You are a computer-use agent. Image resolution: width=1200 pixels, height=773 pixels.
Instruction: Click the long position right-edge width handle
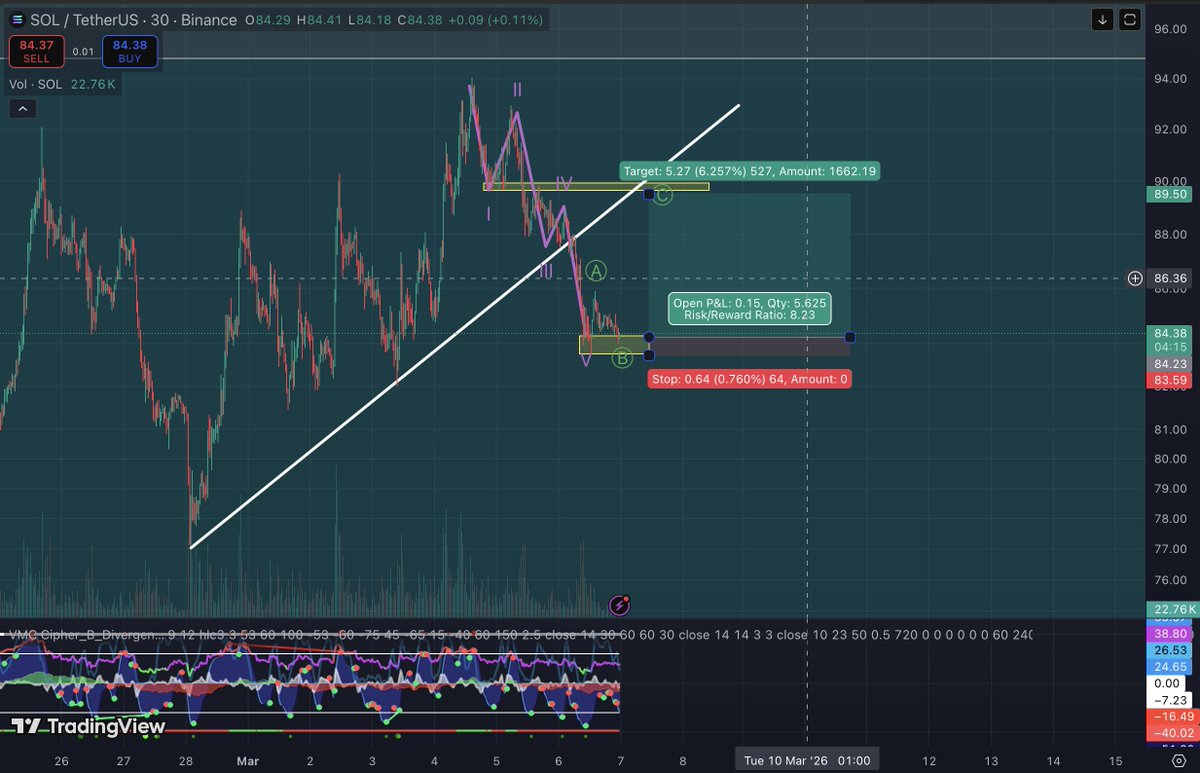850,337
